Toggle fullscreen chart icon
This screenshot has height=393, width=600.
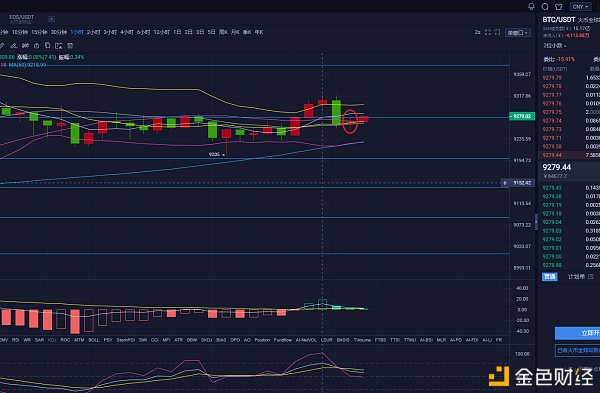pyautogui.click(x=488, y=32)
